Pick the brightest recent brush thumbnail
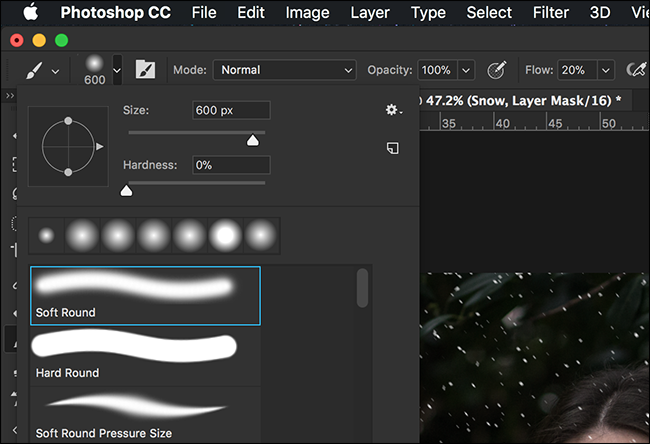The height and width of the screenshot is (444, 650). click(x=225, y=235)
